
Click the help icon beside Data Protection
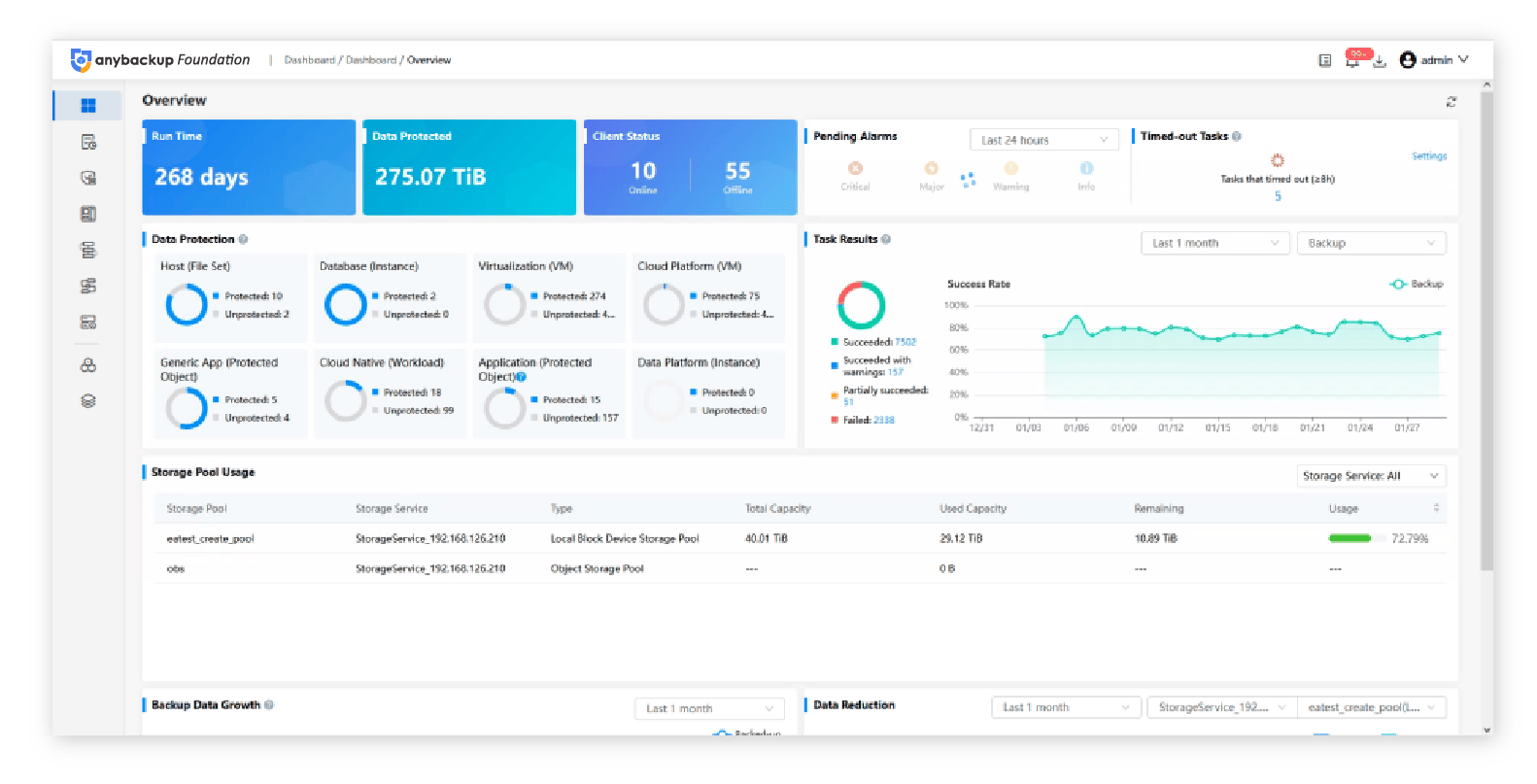pos(243,239)
